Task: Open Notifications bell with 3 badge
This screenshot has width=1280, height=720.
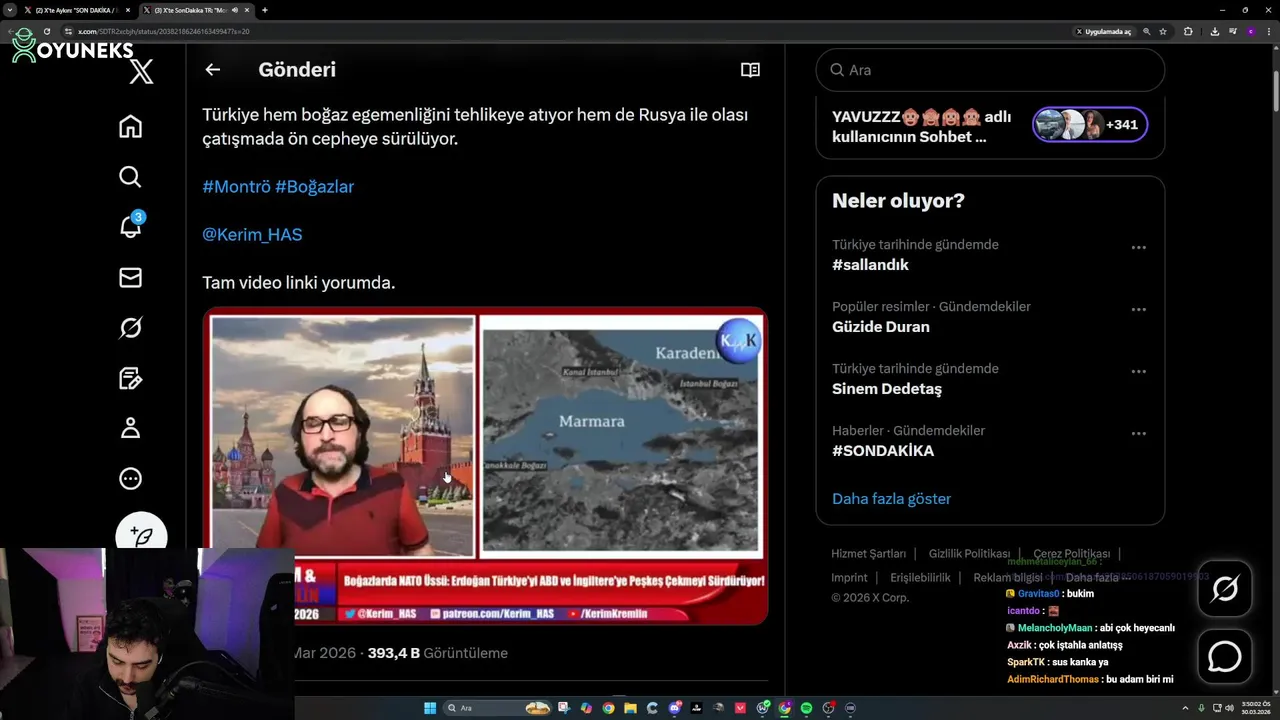Action: pyautogui.click(x=130, y=226)
